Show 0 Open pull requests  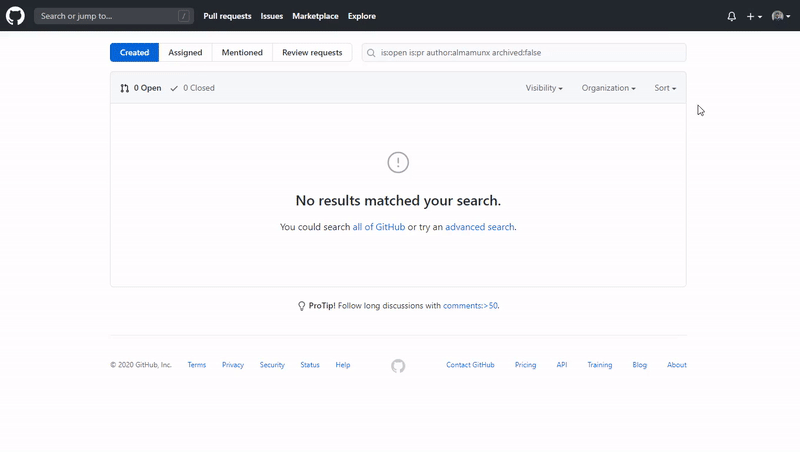pyautogui.click(x=141, y=88)
